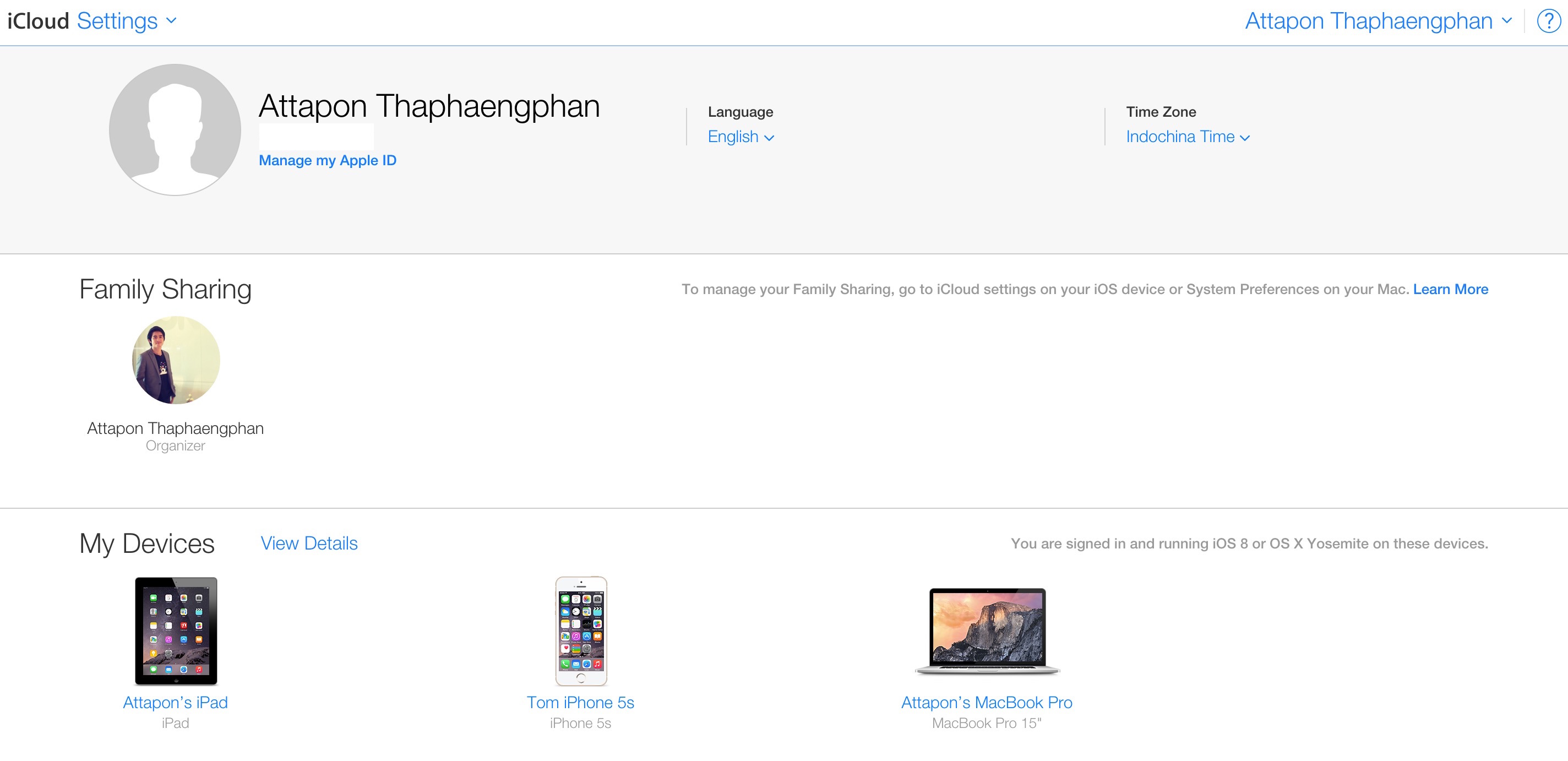This screenshot has height=761, width=1568.
Task: Click the iPad device icon
Action: tap(175, 630)
